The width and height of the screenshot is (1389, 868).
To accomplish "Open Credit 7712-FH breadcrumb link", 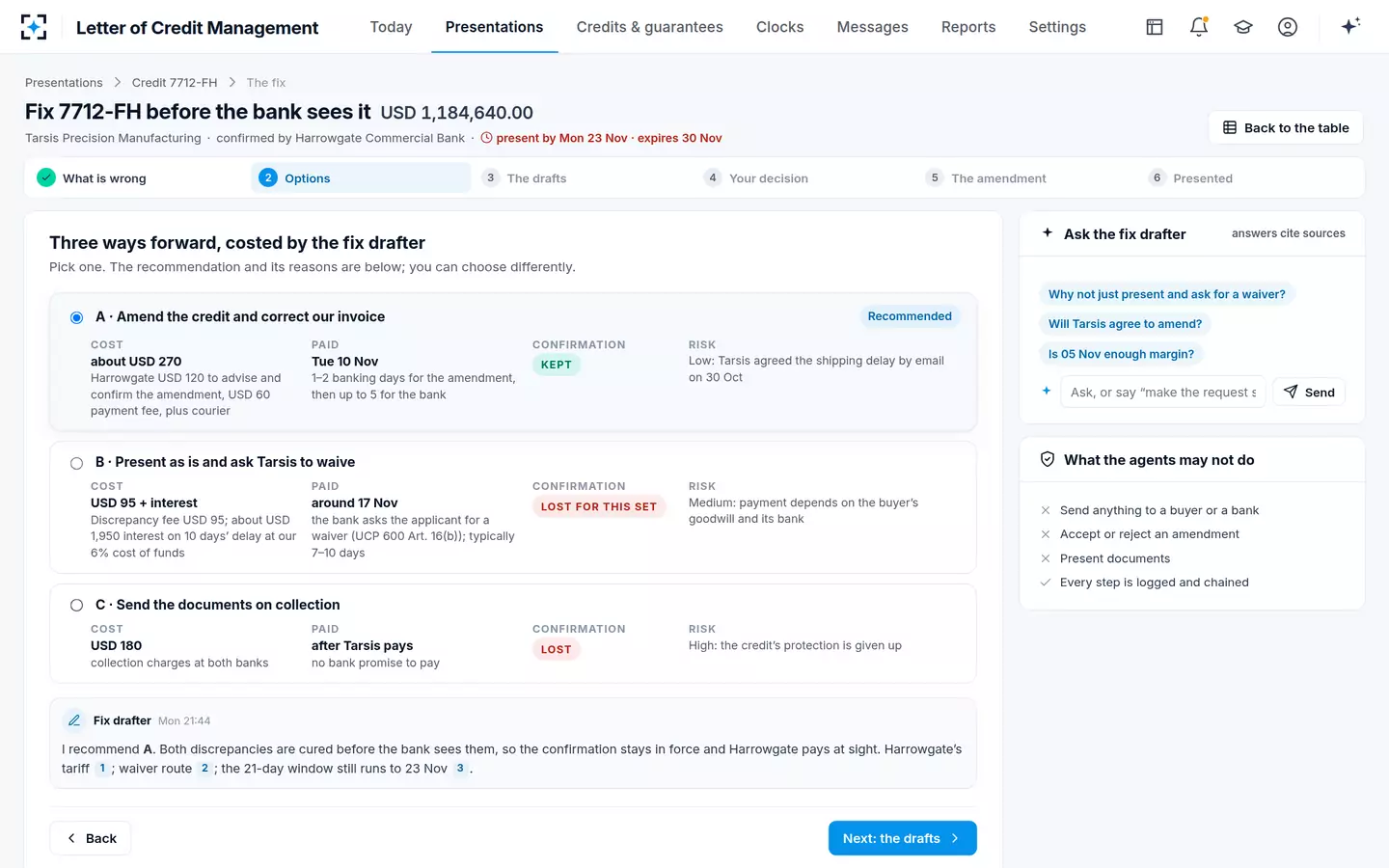I will coord(175,83).
